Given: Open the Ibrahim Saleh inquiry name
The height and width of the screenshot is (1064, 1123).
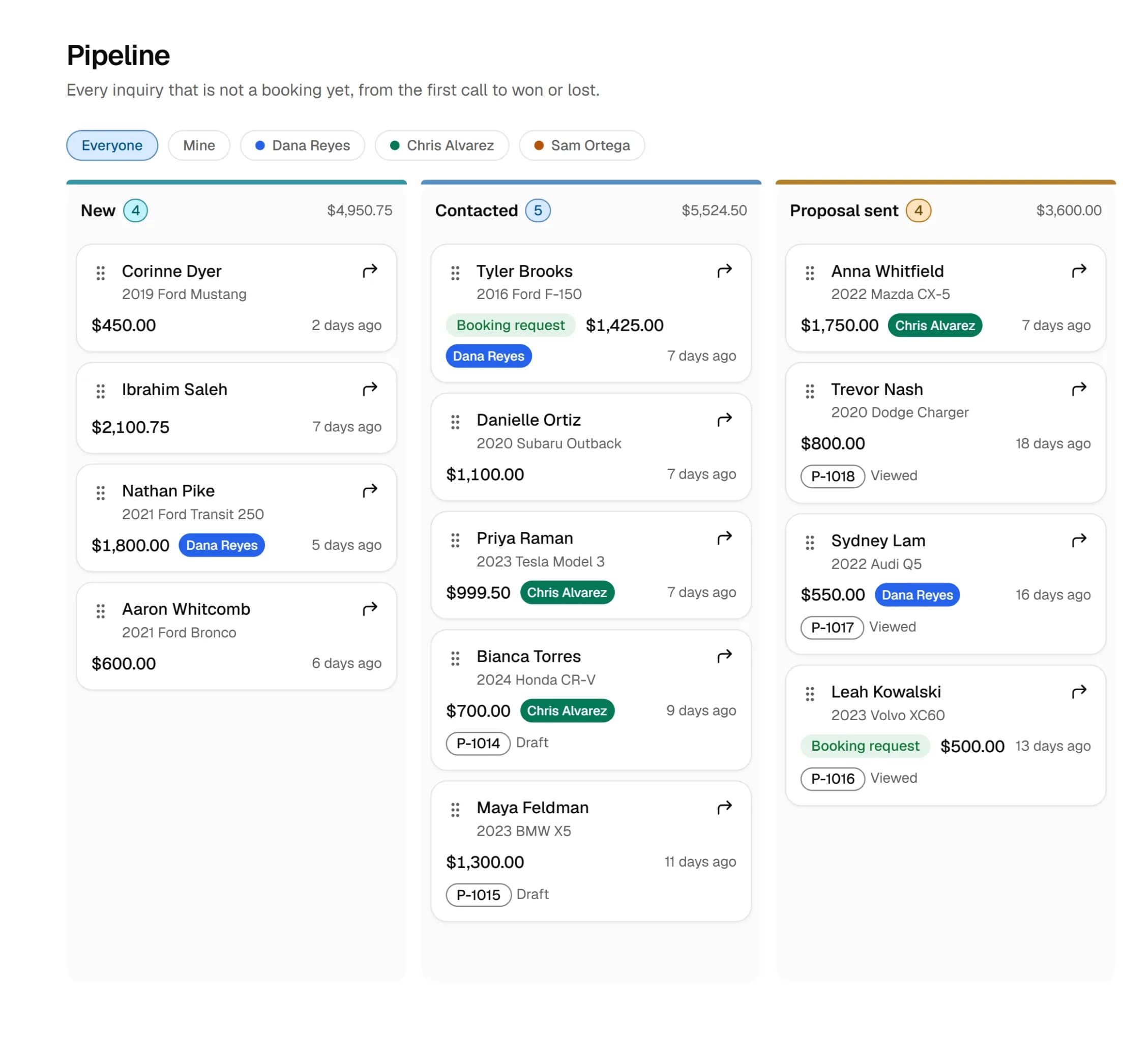Looking at the screenshot, I should [x=175, y=391].
